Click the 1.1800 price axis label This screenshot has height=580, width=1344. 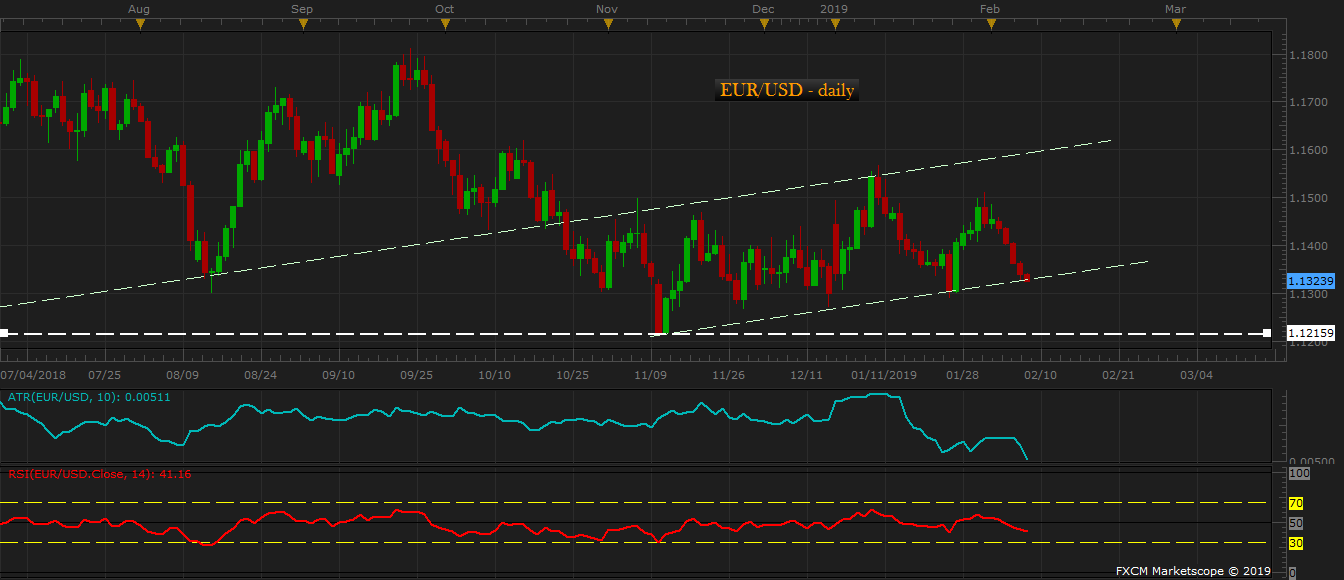1308,55
